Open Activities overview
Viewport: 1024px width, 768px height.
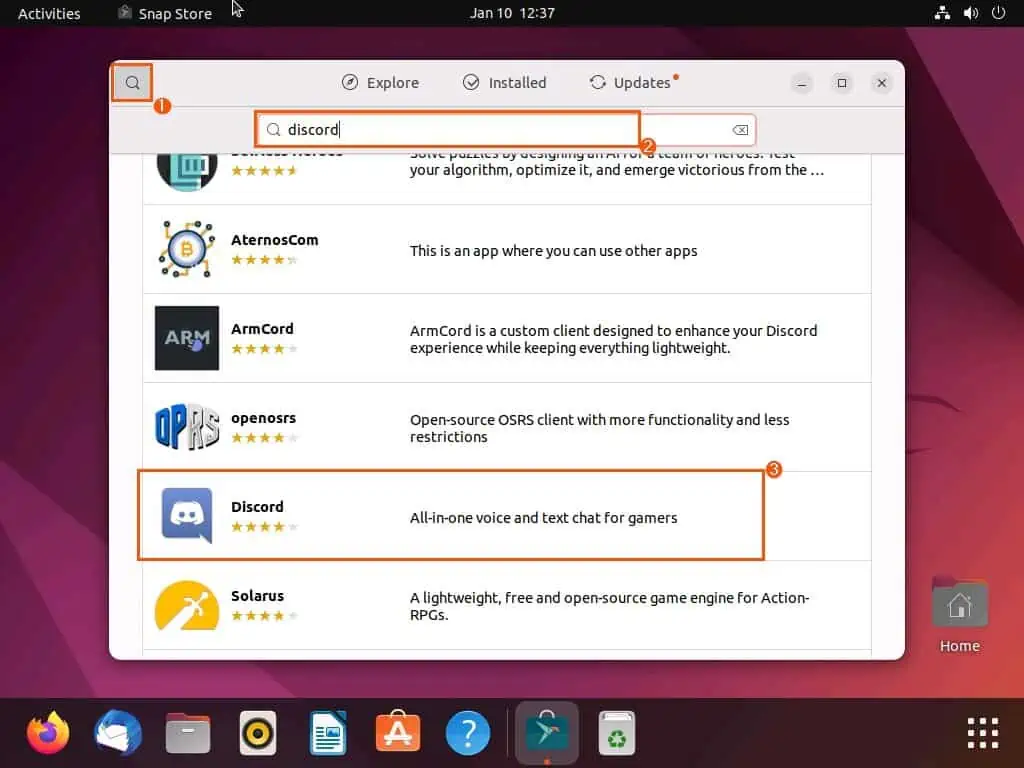[x=49, y=13]
